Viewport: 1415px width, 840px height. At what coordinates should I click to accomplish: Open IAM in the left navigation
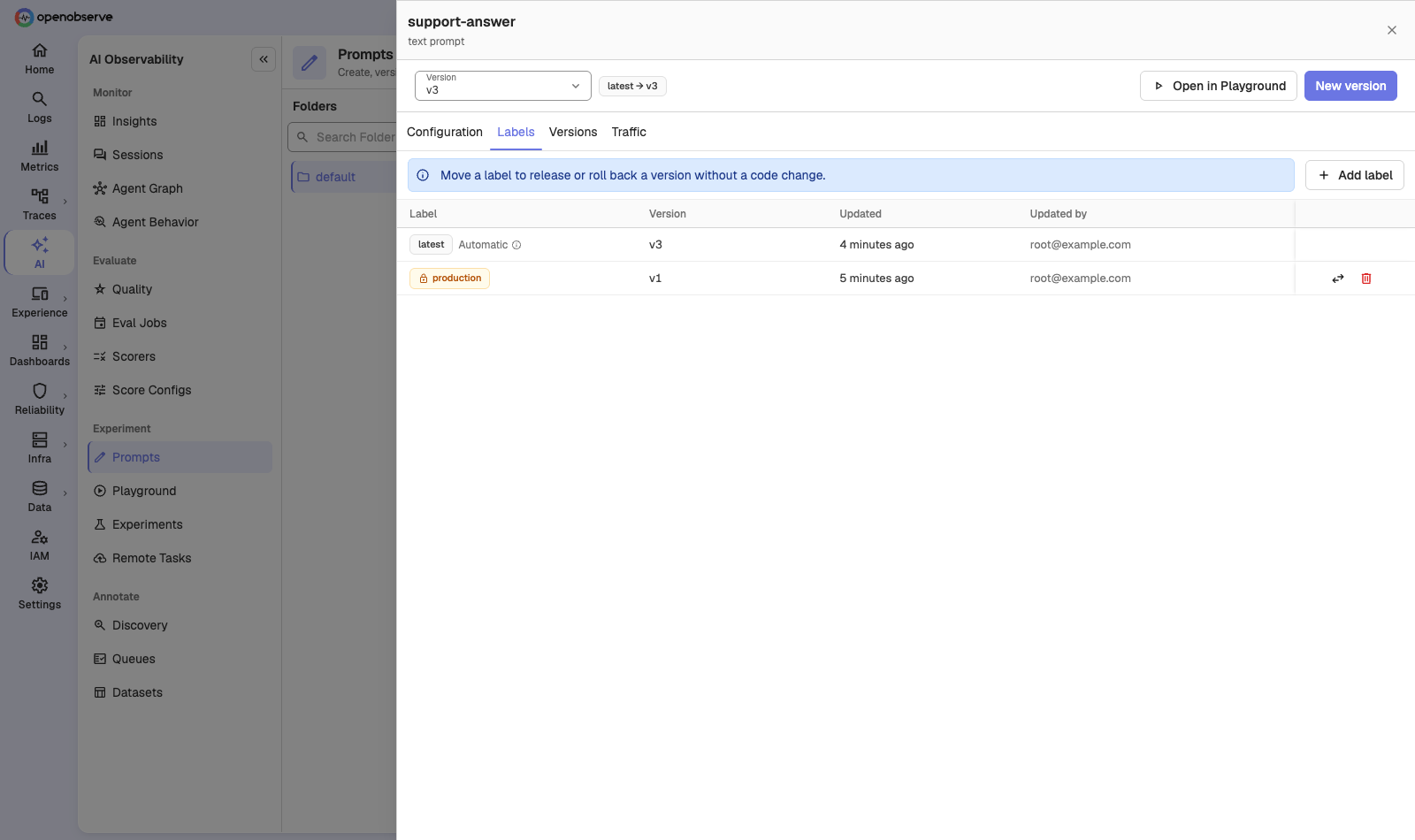point(40,546)
